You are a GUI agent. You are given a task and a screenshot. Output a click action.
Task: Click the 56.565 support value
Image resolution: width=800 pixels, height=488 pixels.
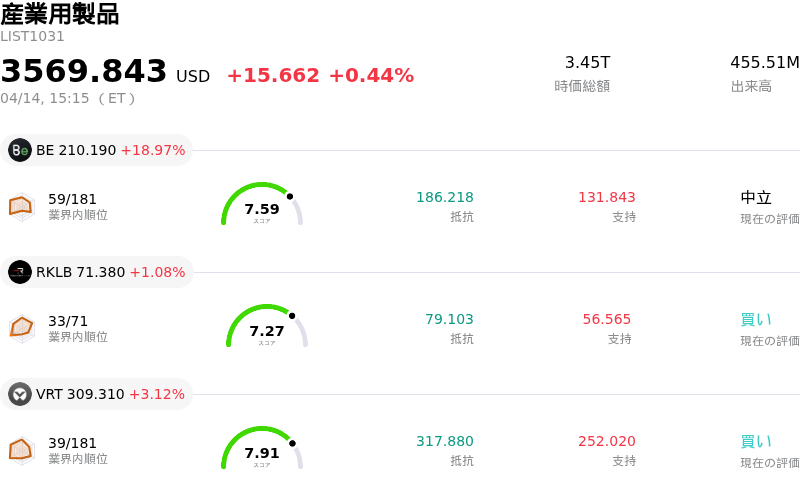607,320
